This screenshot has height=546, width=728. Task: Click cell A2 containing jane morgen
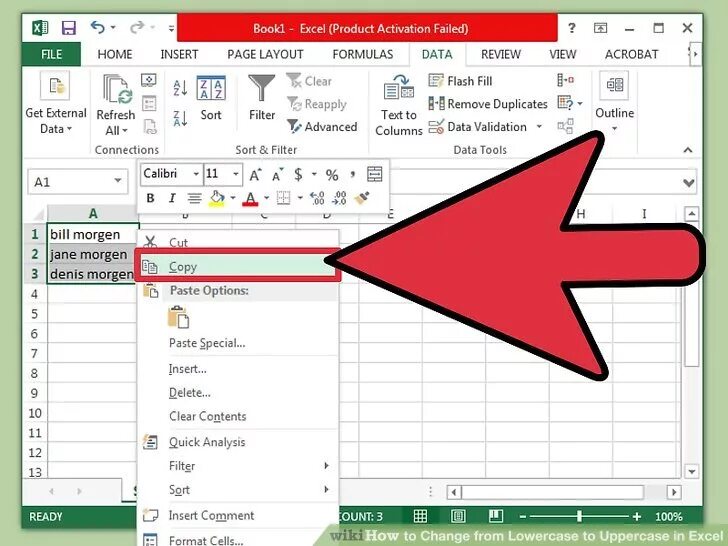(x=93, y=254)
